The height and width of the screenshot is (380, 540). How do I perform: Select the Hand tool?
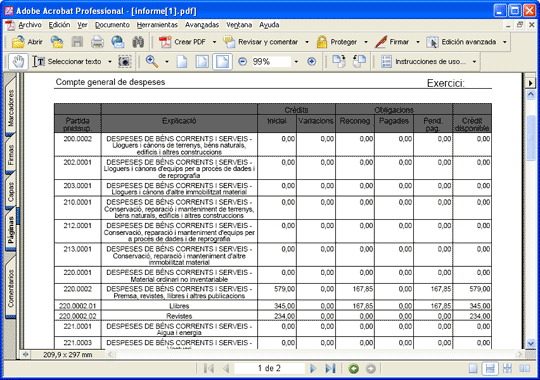coord(18,62)
